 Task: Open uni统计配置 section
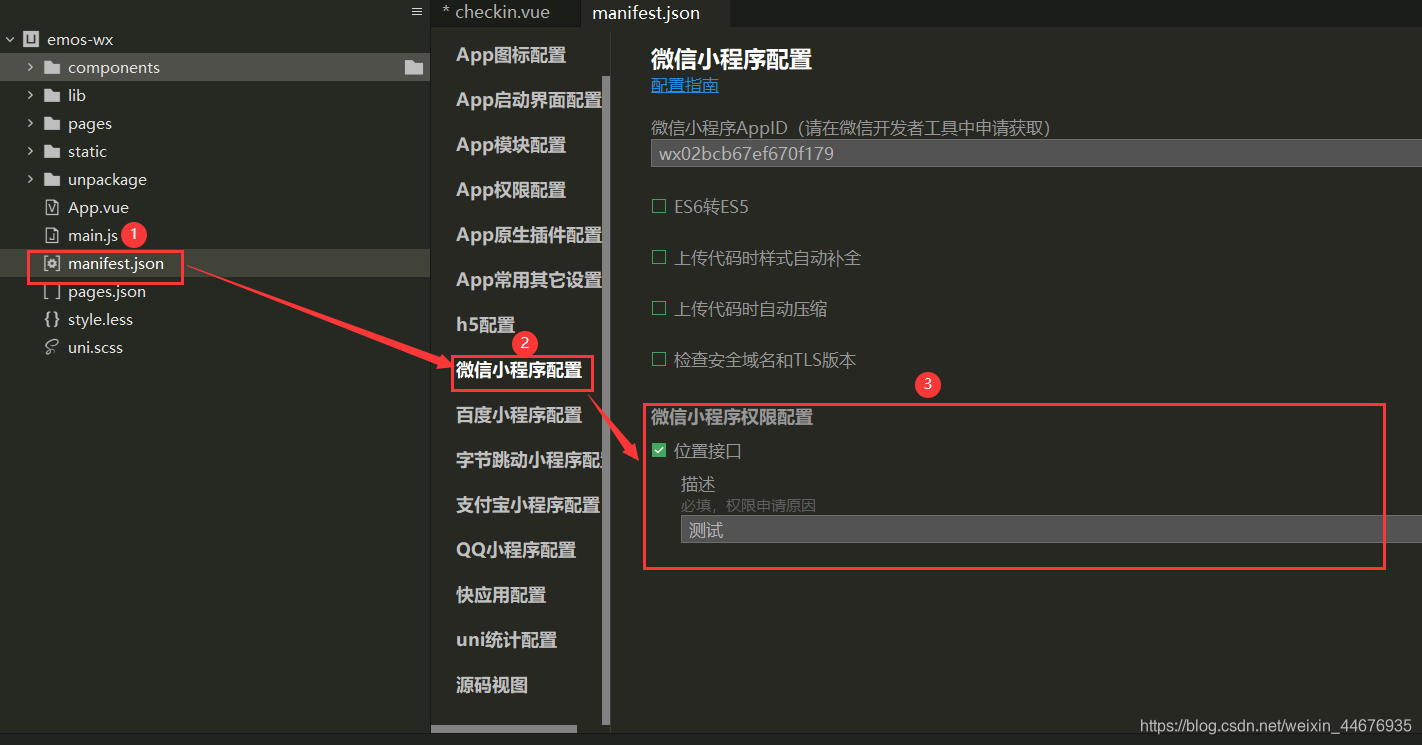[x=507, y=640]
